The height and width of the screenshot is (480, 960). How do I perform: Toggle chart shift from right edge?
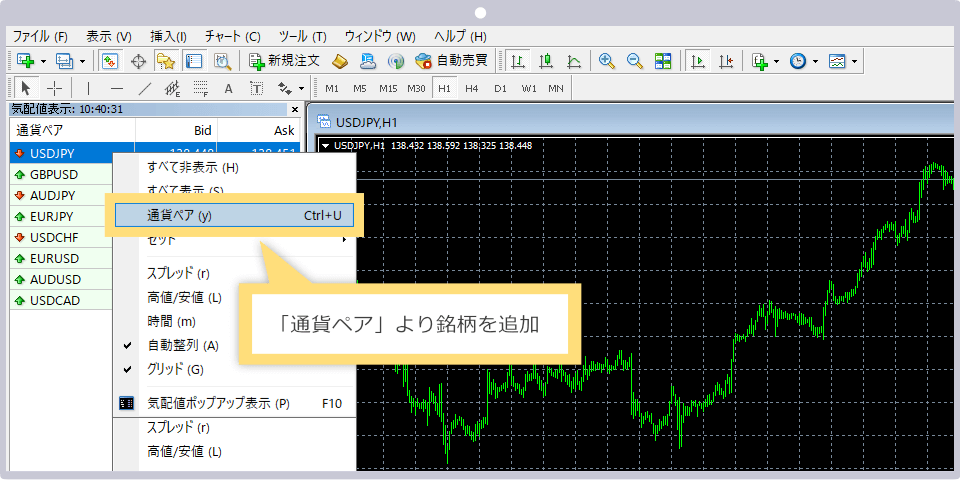[x=726, y=61]
